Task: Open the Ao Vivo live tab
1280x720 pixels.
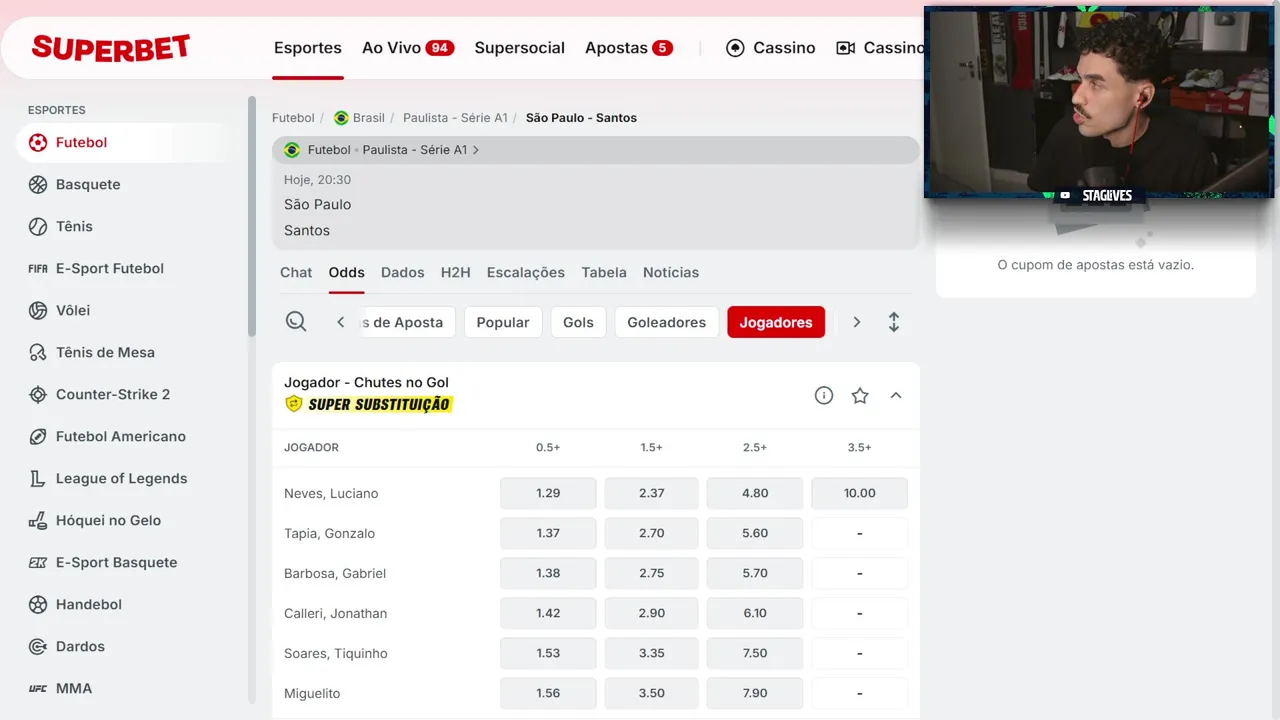Action: point(408,48)
